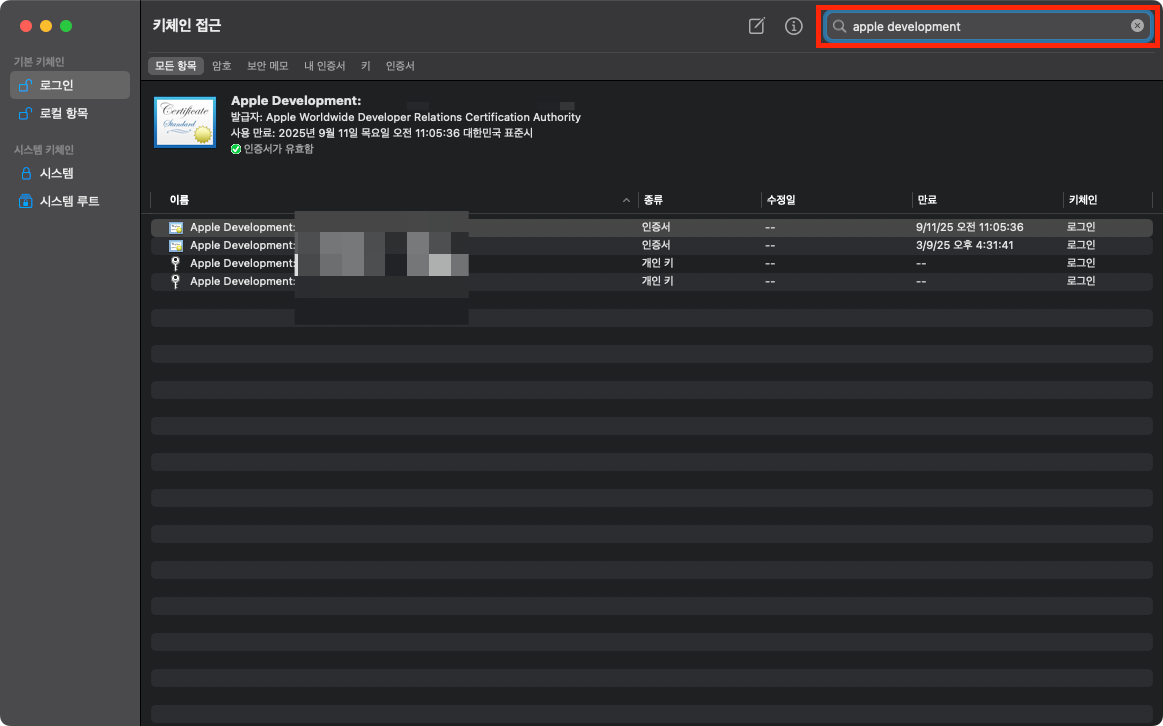This screenshot has width=1163, height=726.
Task: Click the magnifier icon in the search field
Action: pyautogui.click(x=839, y=26)
